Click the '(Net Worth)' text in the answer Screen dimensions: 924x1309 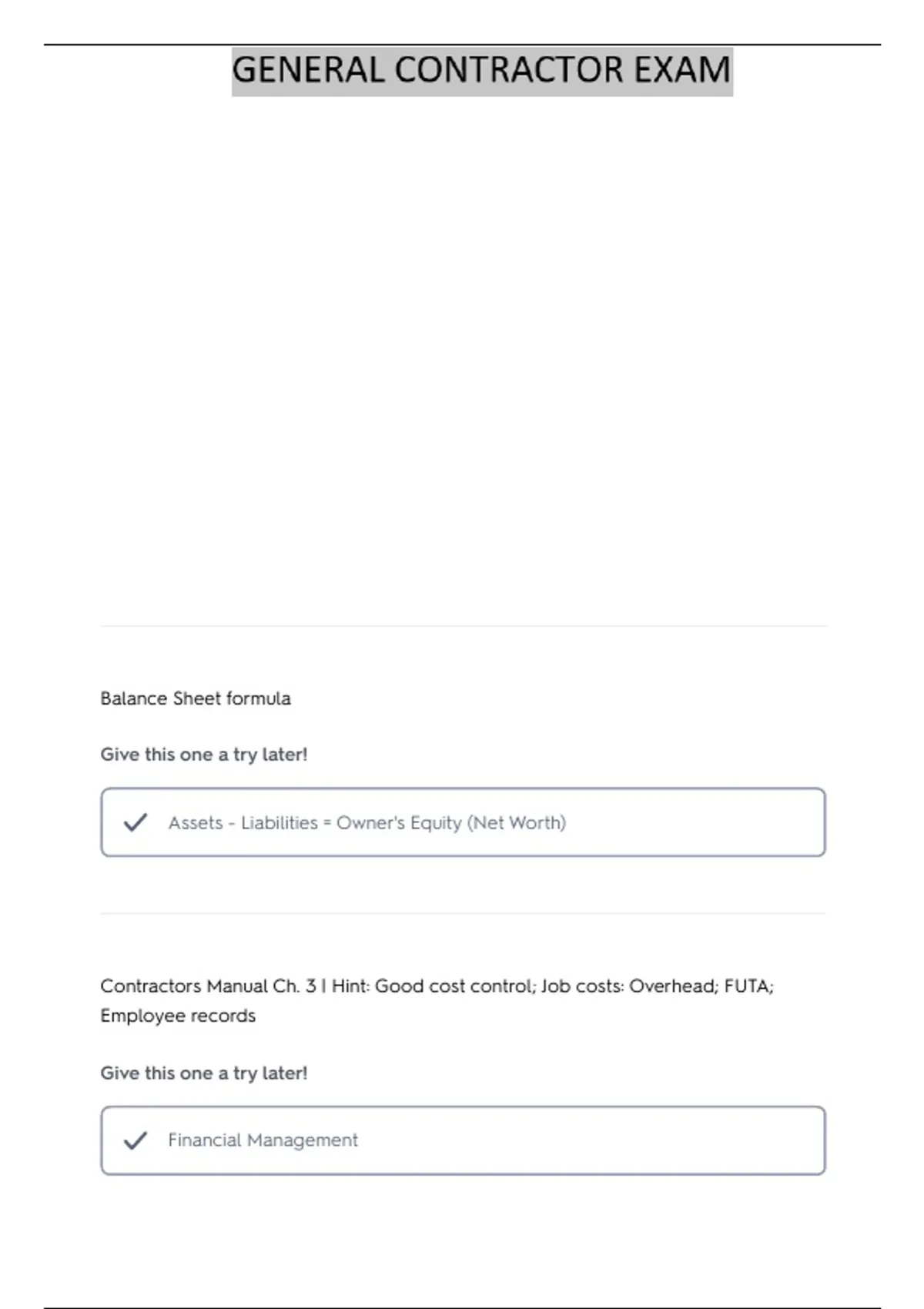(517, 823)
